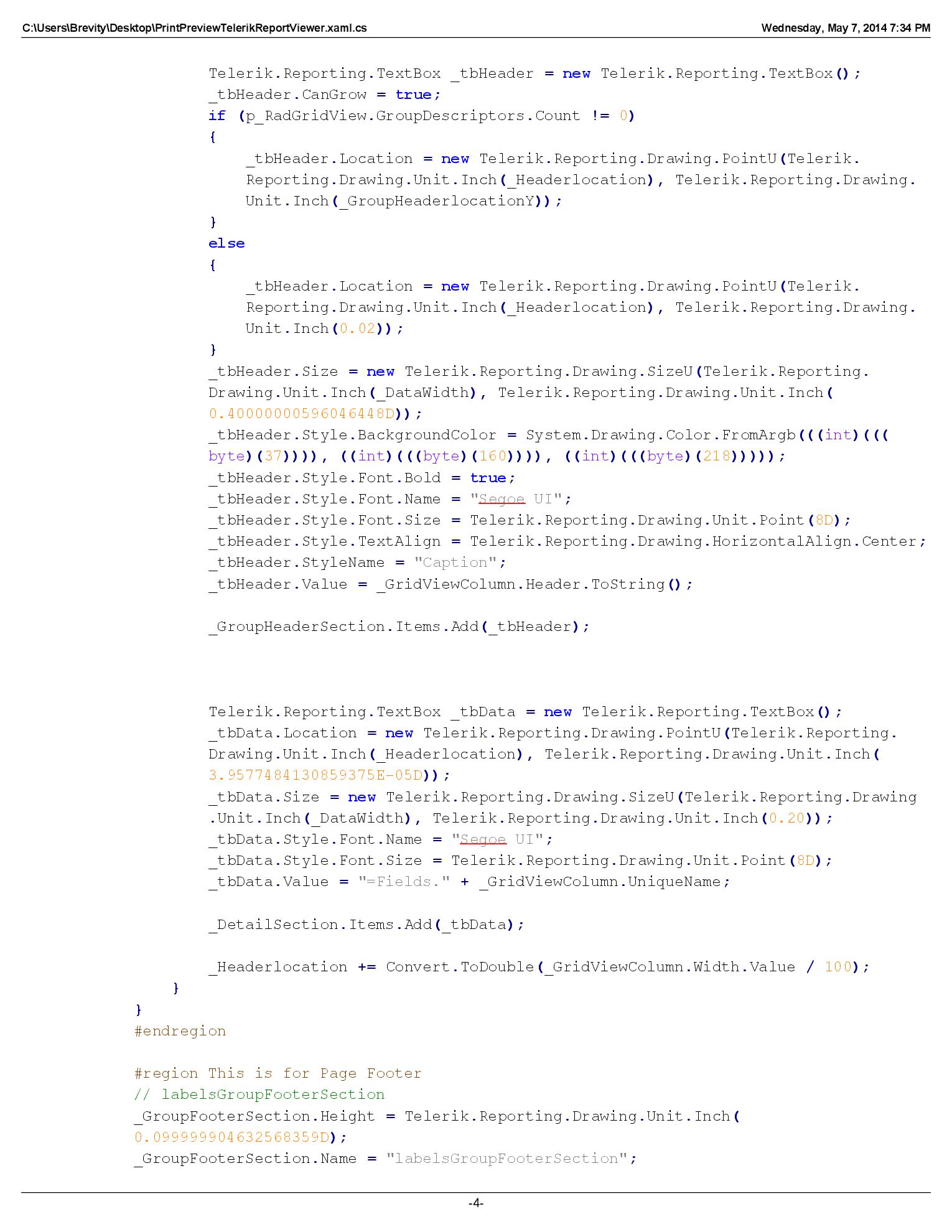This screenshot has width=952, height=1232.
Task: Click the 'if (p_RadGridView.GroupDescriptors.Count != 0)' statement
Action: pos(422,116)
